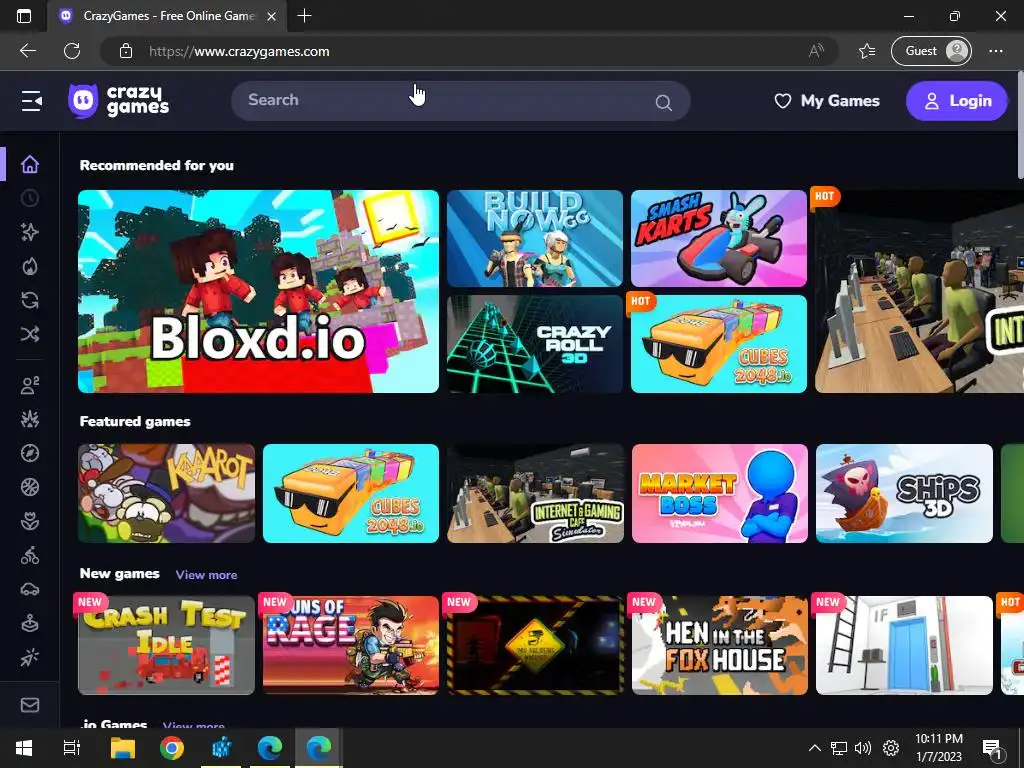Open Task View in the taskbar
This screenshot has height=768, width=1024.
click(71, 748)
